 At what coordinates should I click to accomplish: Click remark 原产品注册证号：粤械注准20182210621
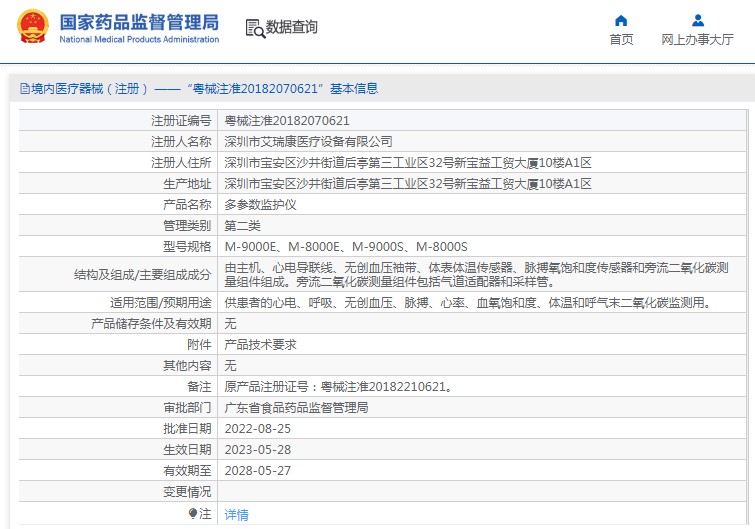(x=338, y=387)
